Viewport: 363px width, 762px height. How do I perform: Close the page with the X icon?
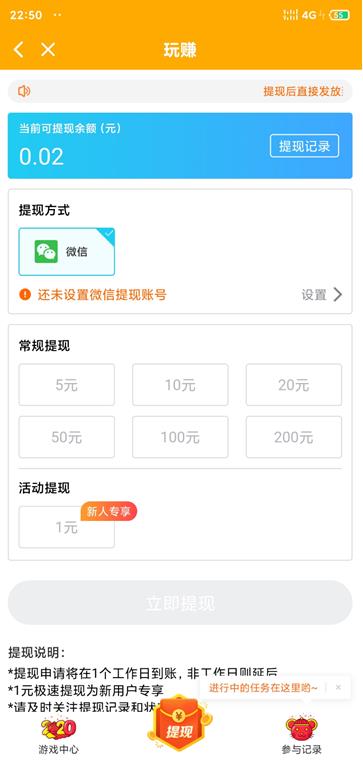point(48,50)
